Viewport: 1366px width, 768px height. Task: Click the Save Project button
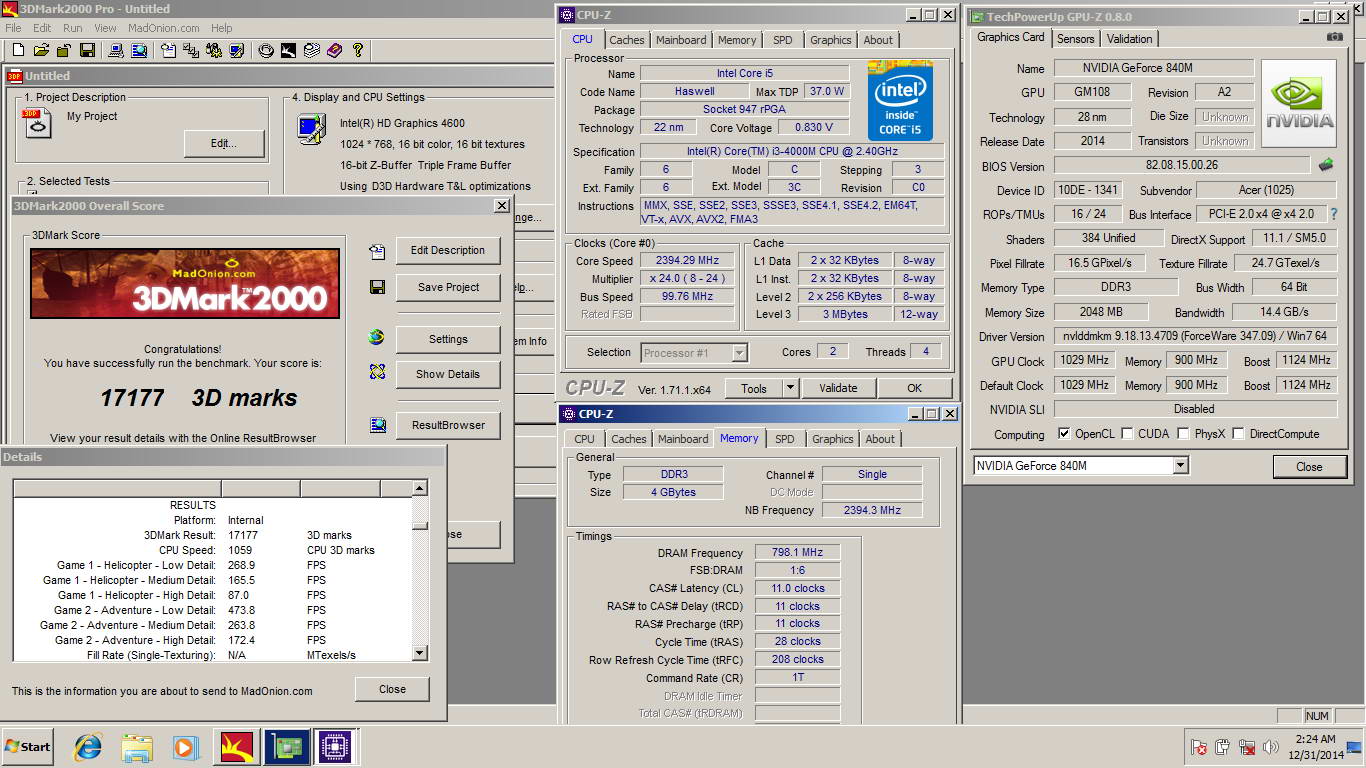tap(448, 287)
